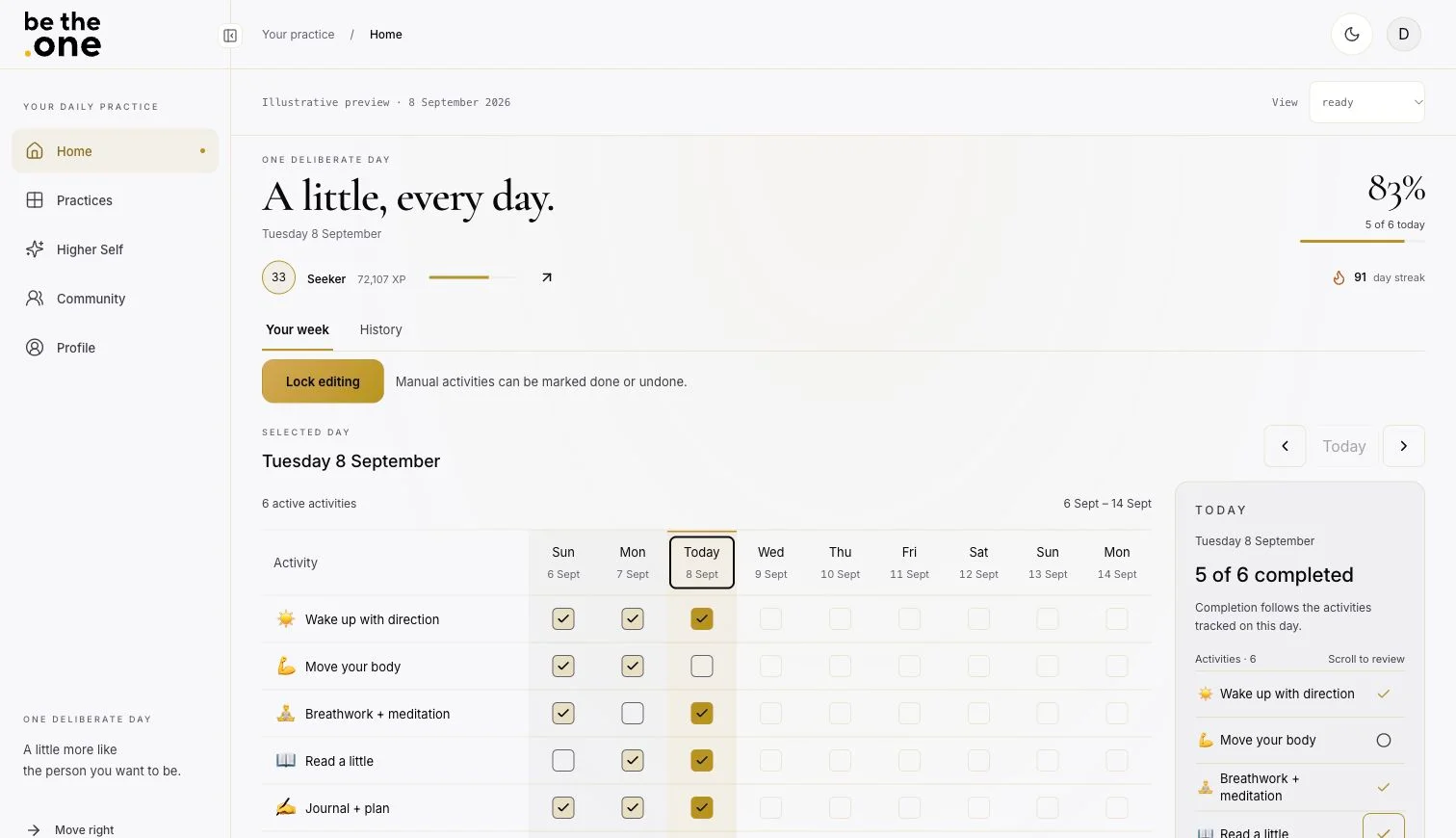
Task: Click the be the one logo
Action: (x=63, y=35)
